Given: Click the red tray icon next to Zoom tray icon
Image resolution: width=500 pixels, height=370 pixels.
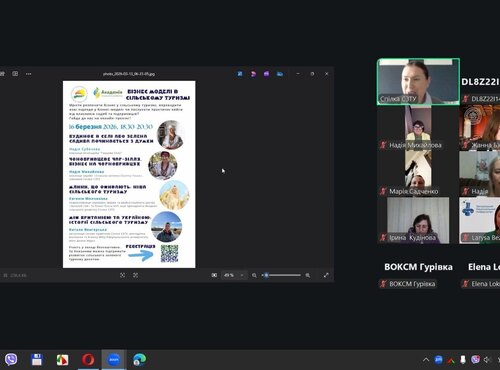Looking at the screenshot, I should [x=451, y=360].
